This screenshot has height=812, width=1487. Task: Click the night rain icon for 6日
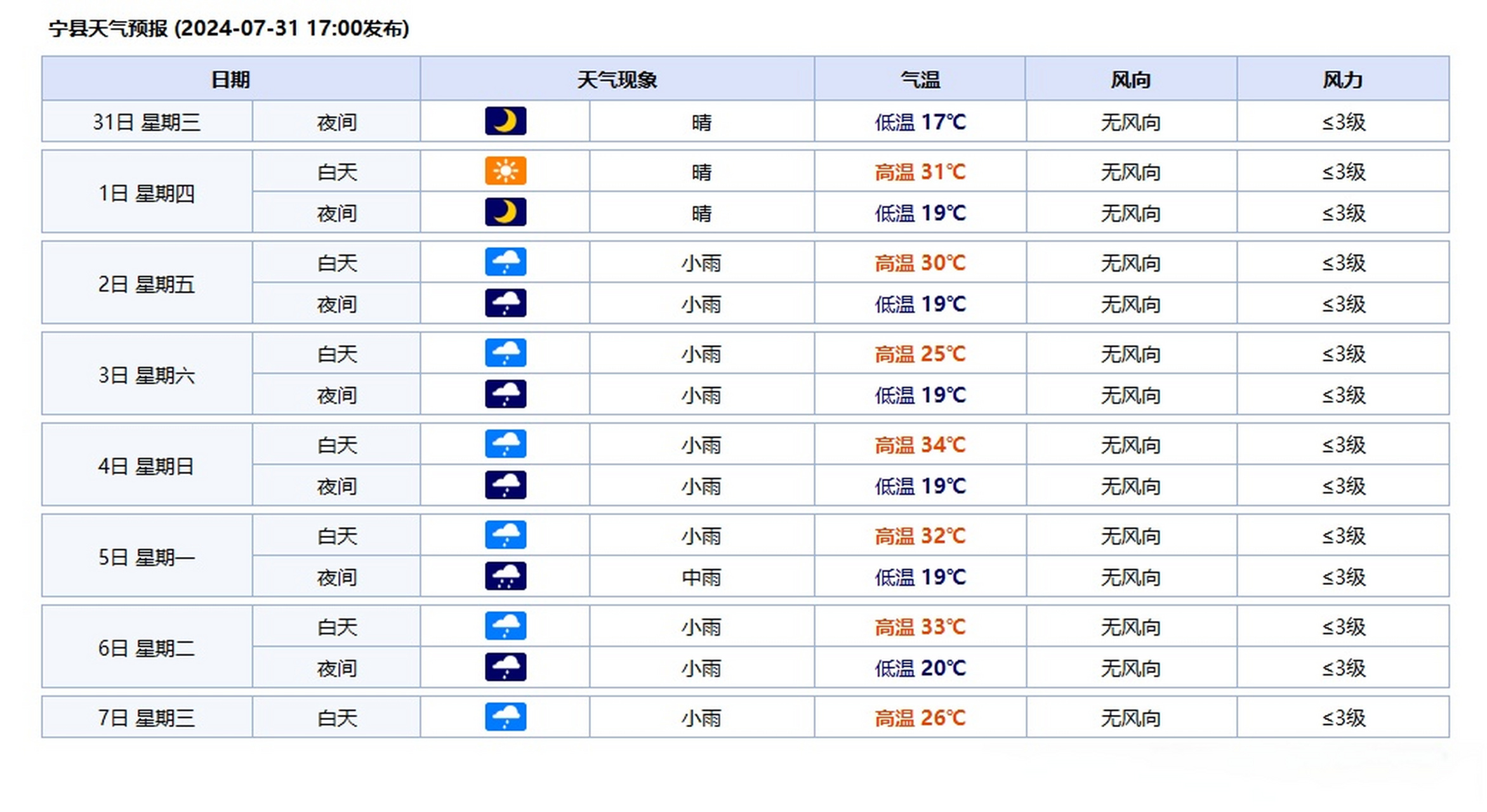(x=505, y=667)
